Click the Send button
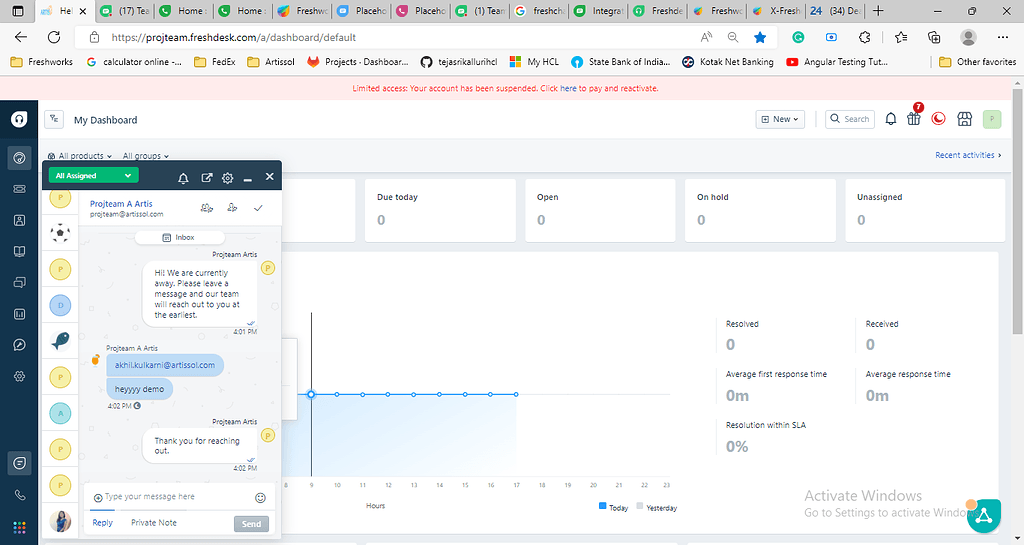1024x545 pixels. (x=251, y=523)
